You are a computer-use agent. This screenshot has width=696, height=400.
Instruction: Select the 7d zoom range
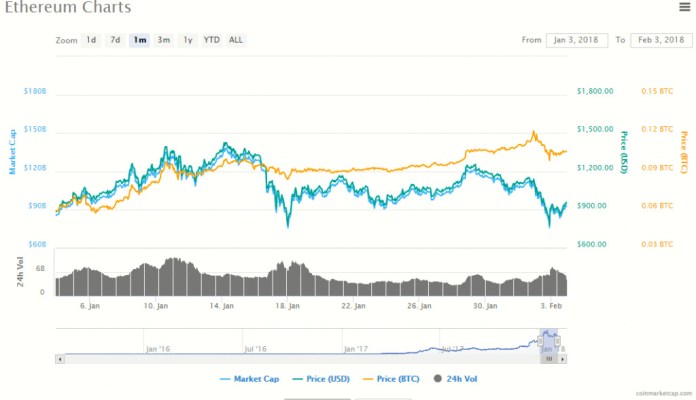pyautogui.click(x=115, y=40)
